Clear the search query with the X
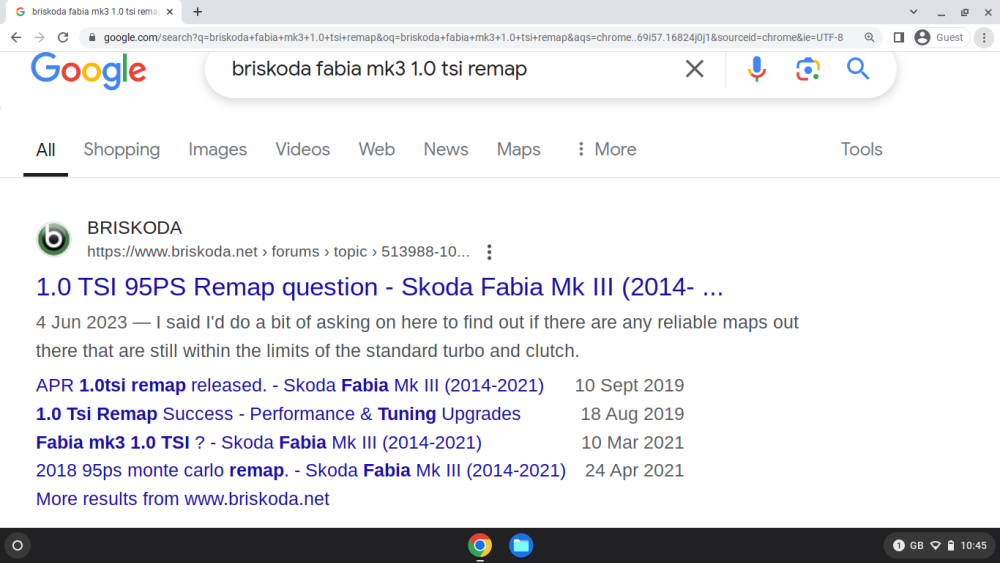The image size is (1000, 563). tap(695, 68)
